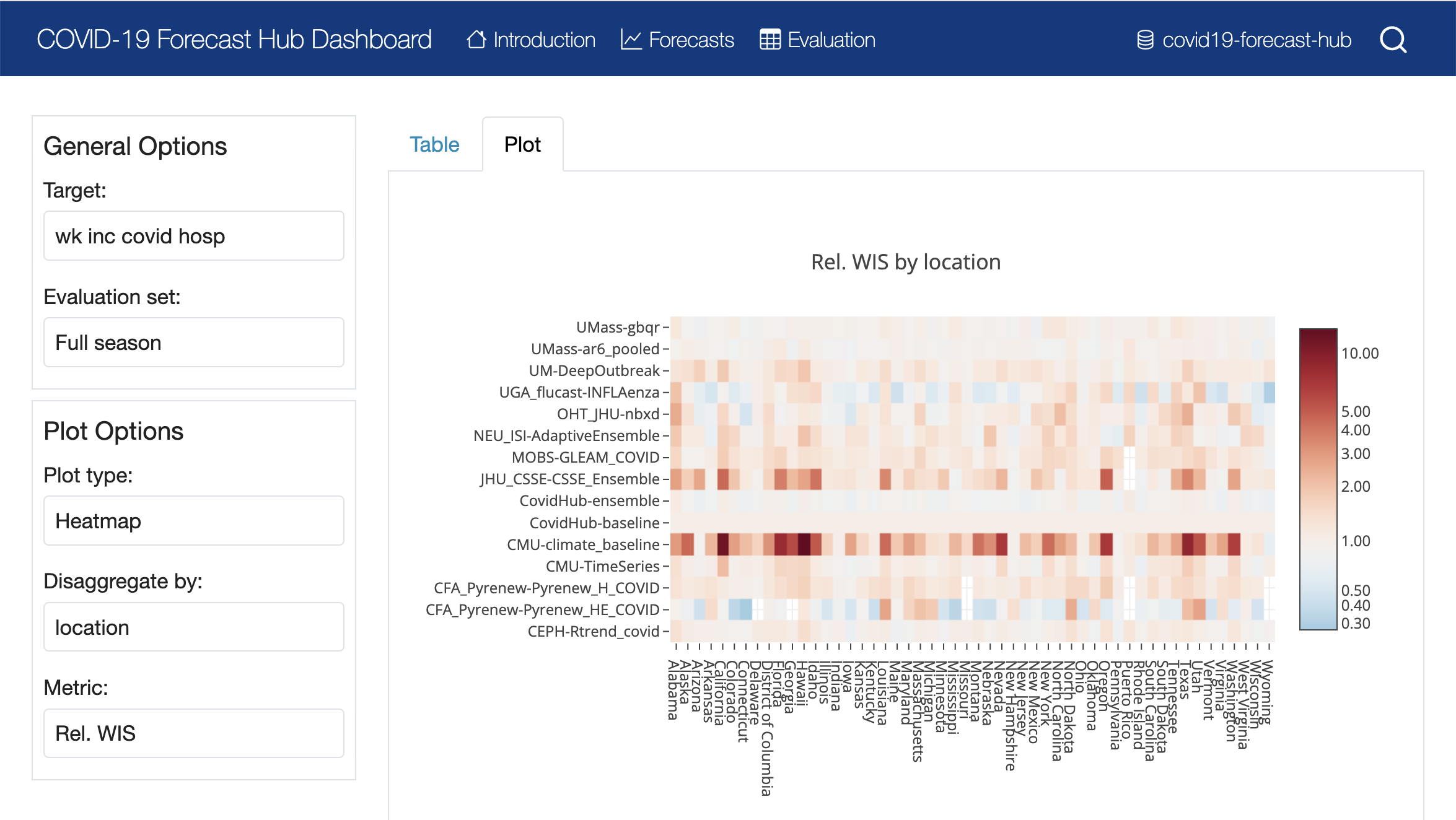The height and width of the screenshot is (820, 1456).
Task: Go to the Forecasts page
Action: [x=677, y=40]
